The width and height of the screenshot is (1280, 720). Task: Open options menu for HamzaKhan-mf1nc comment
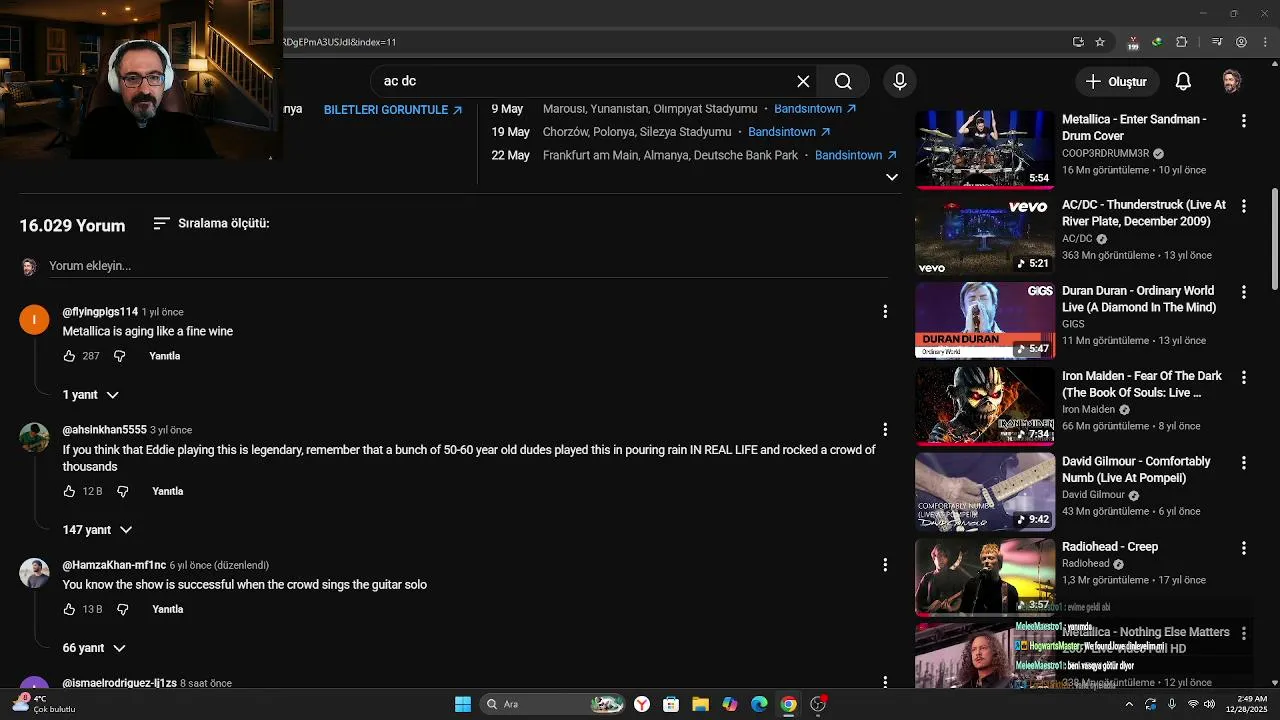point(885,565)
